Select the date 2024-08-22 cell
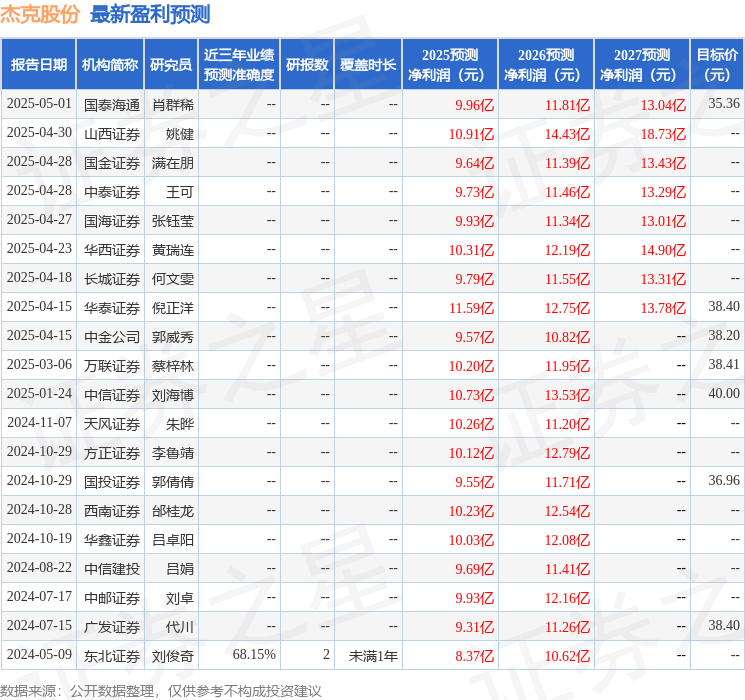745x700 pixels. (39, 567)
